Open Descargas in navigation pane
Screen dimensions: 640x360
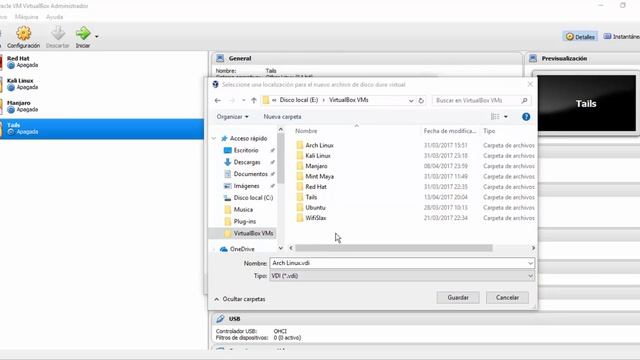247,162
